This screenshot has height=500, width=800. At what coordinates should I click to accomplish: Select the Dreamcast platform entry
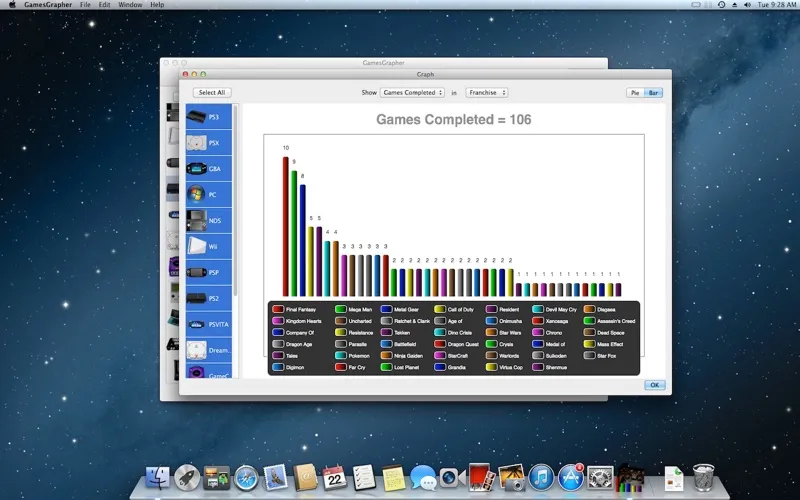click(209, 351)
